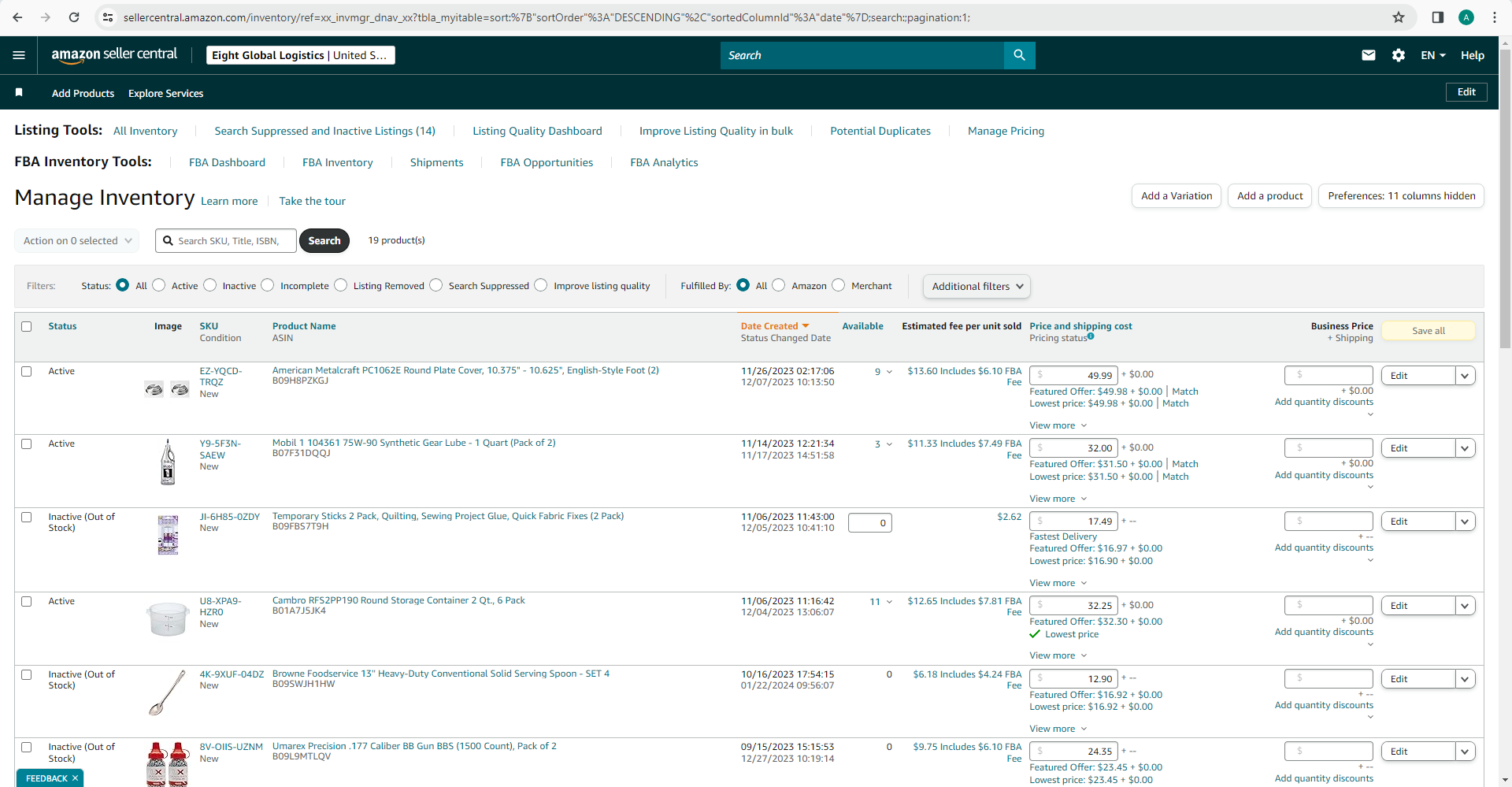Click the Add a product button
Image resolution: width=1512 pixels, height=787 pixels.
[x=1269, y=196]
